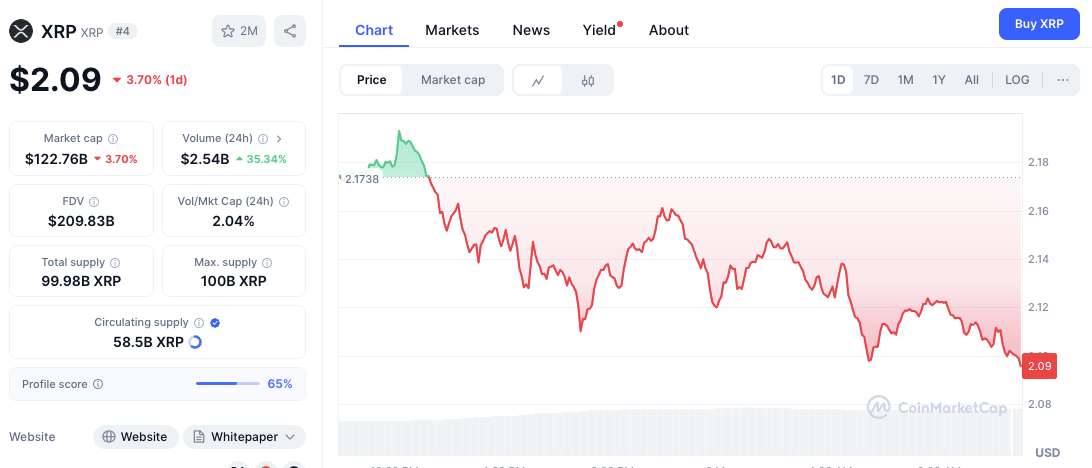Expand Volume (24h) chevron arrow

click(x=279, y=139)
